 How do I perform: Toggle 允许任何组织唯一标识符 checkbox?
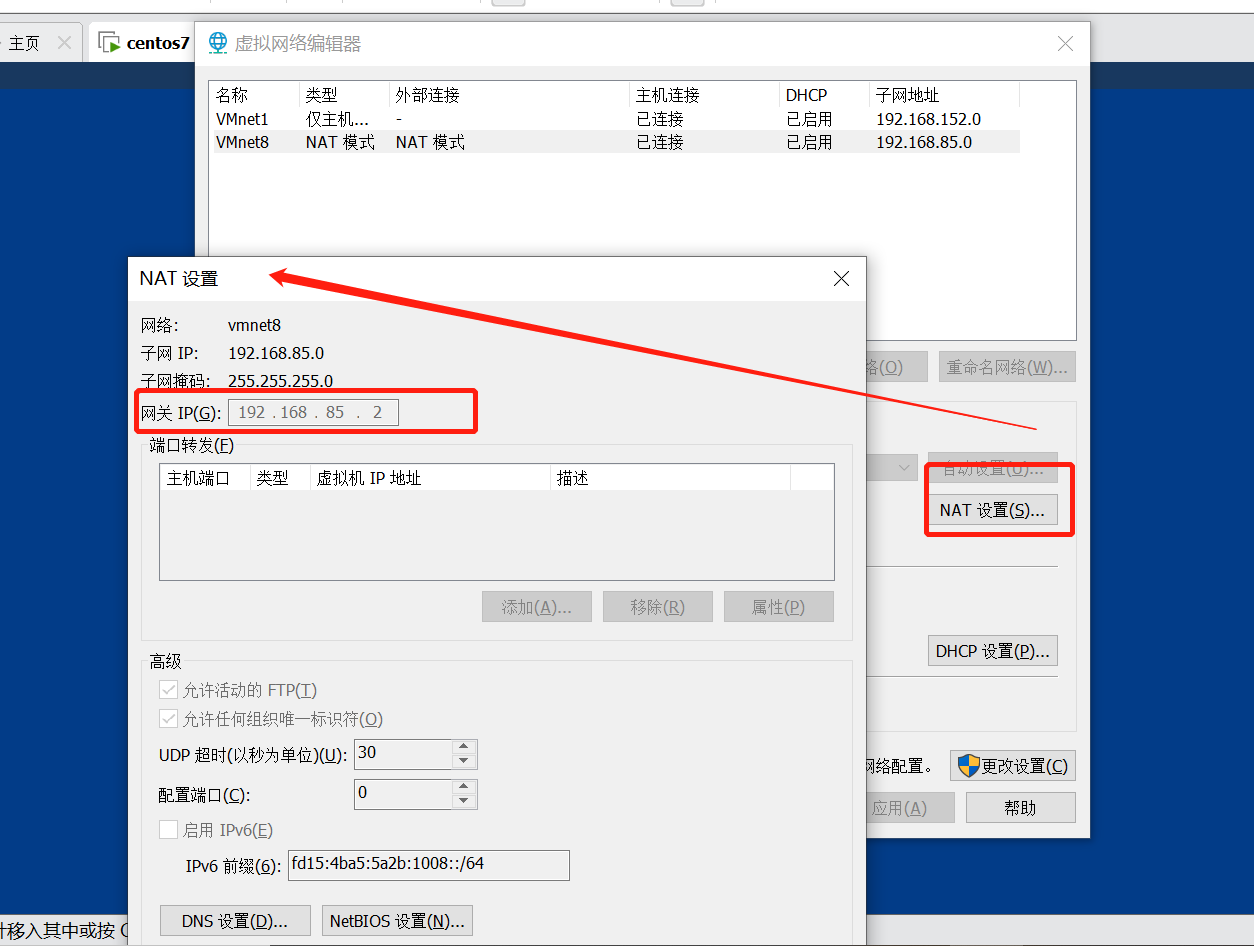point(168,719)
